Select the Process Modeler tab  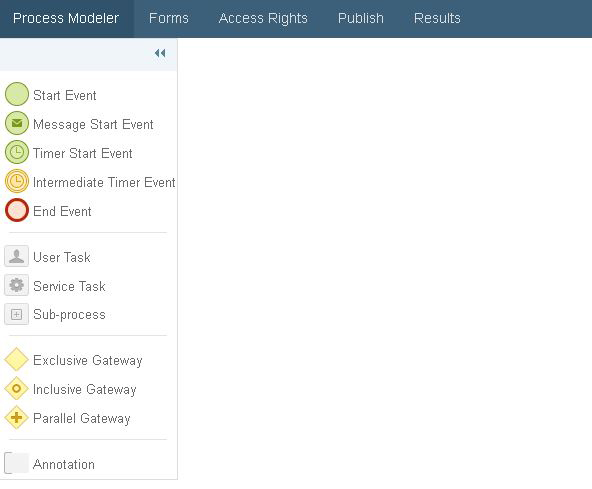(66, 19)
